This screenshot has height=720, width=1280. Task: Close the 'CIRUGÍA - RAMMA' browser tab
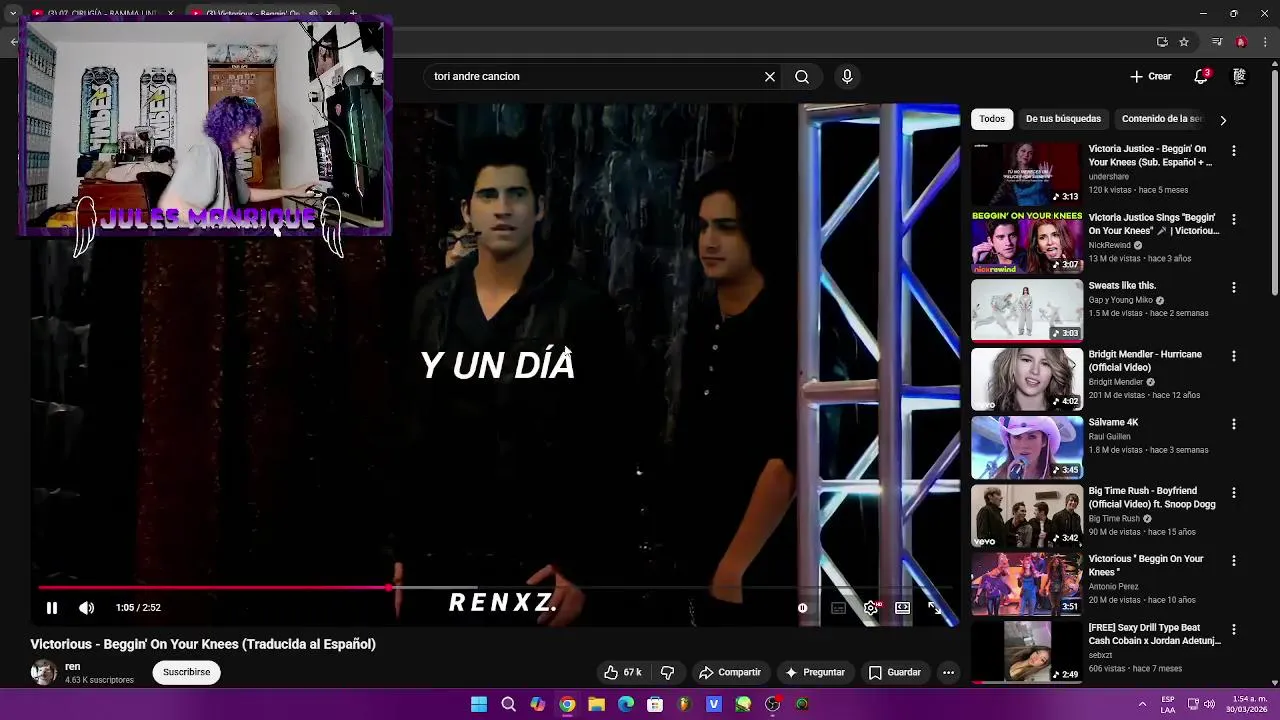click(170, 13)
